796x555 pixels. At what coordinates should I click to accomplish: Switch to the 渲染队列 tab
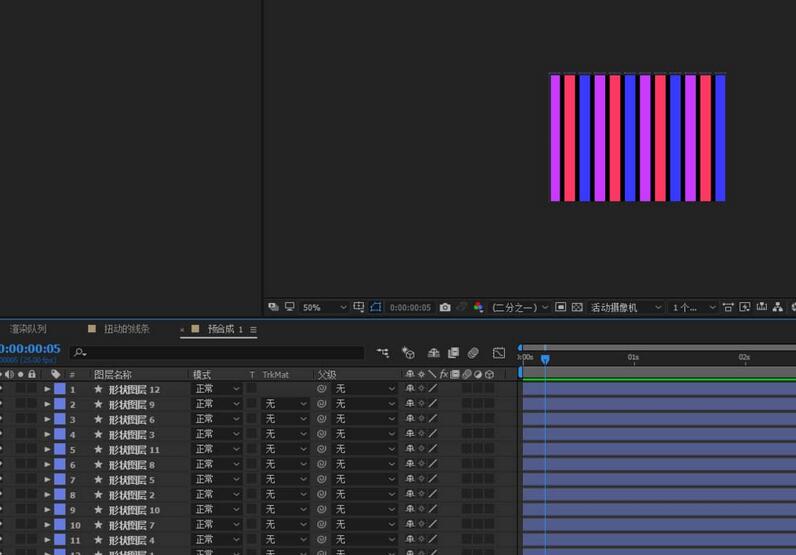point(28,329)
